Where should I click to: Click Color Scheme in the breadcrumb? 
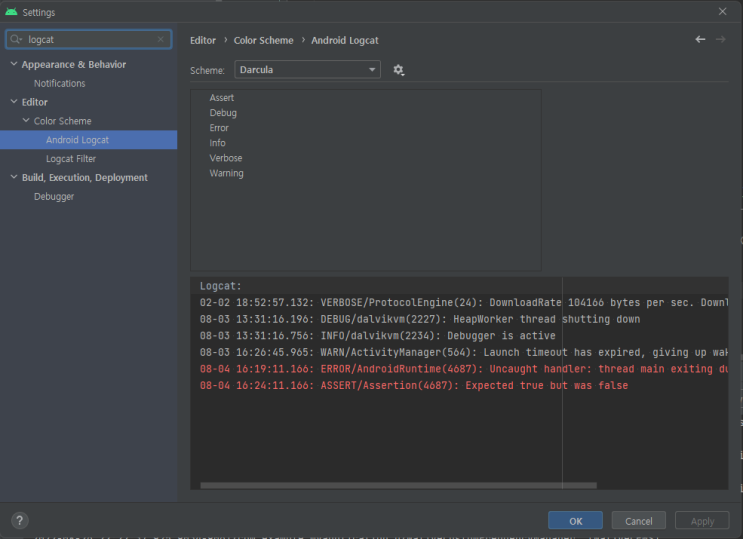pyautogui.click(x=263, y=40)
